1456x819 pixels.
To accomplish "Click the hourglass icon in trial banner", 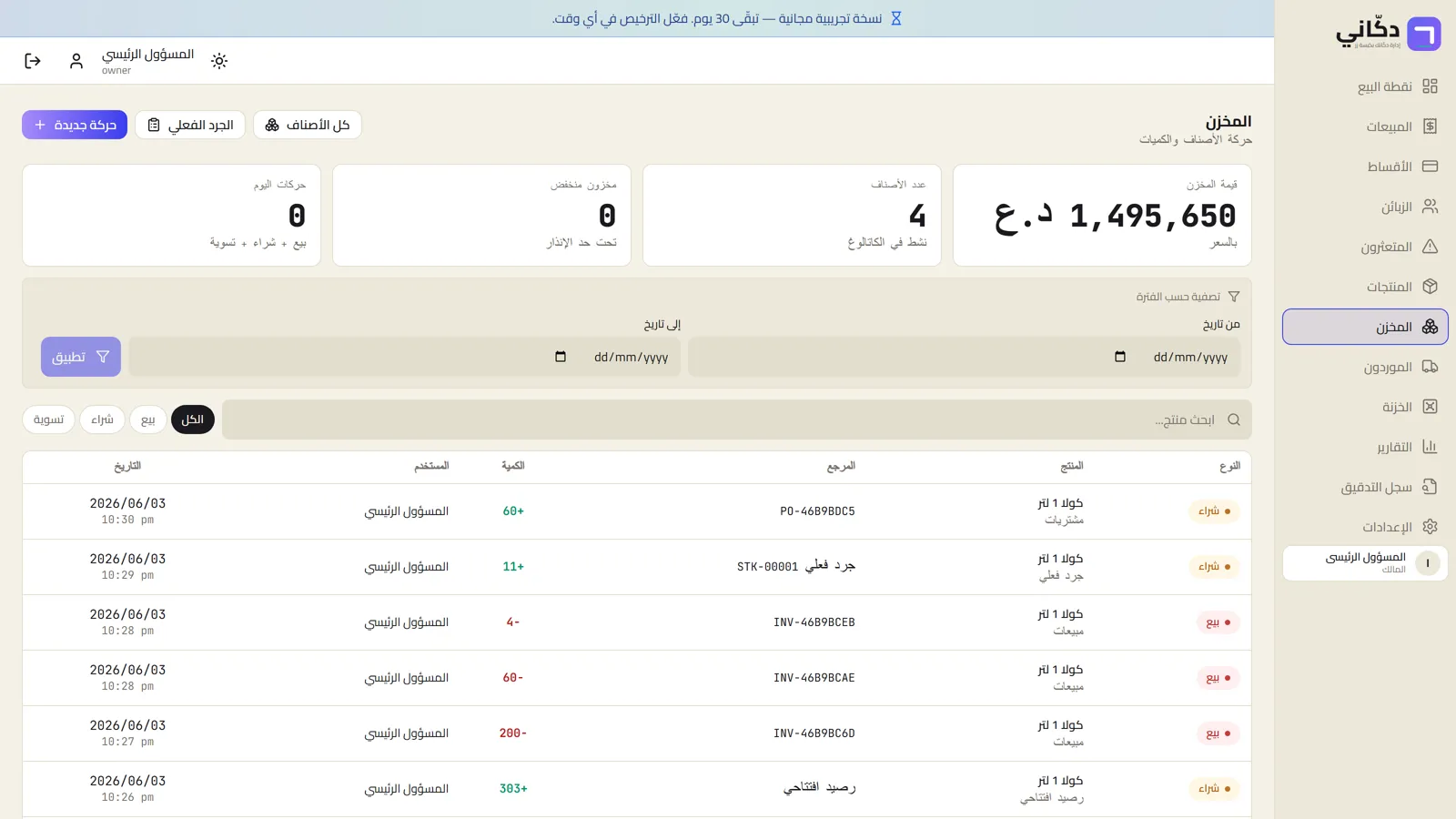I will point(895,18).
